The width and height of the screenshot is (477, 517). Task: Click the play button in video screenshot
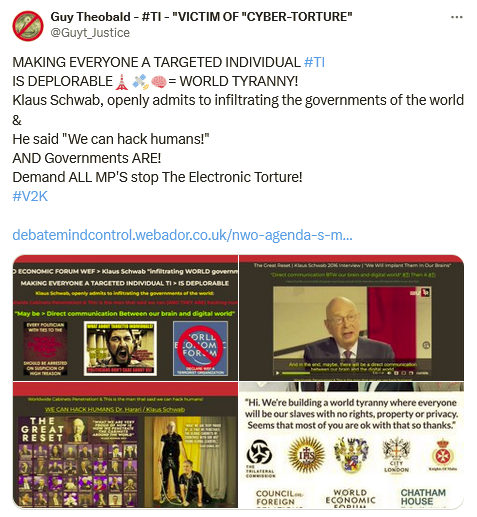(x=278, y=373)
